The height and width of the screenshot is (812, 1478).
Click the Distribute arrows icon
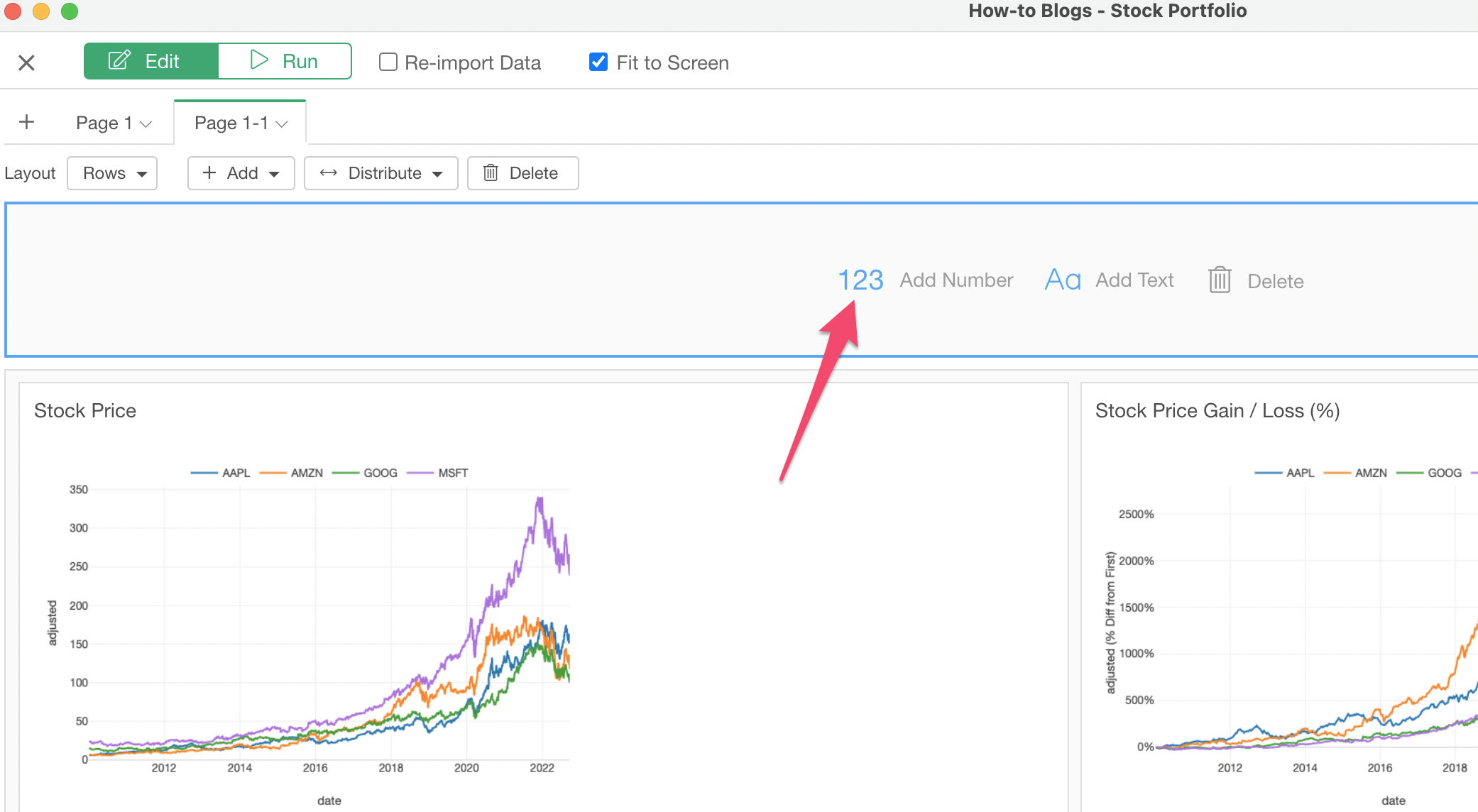(328, 173)
